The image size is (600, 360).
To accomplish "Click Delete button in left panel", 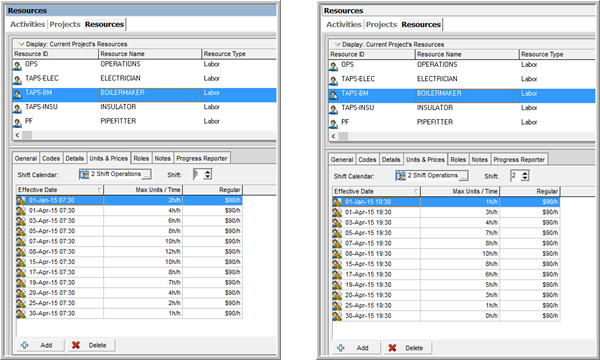I will 91,345.
